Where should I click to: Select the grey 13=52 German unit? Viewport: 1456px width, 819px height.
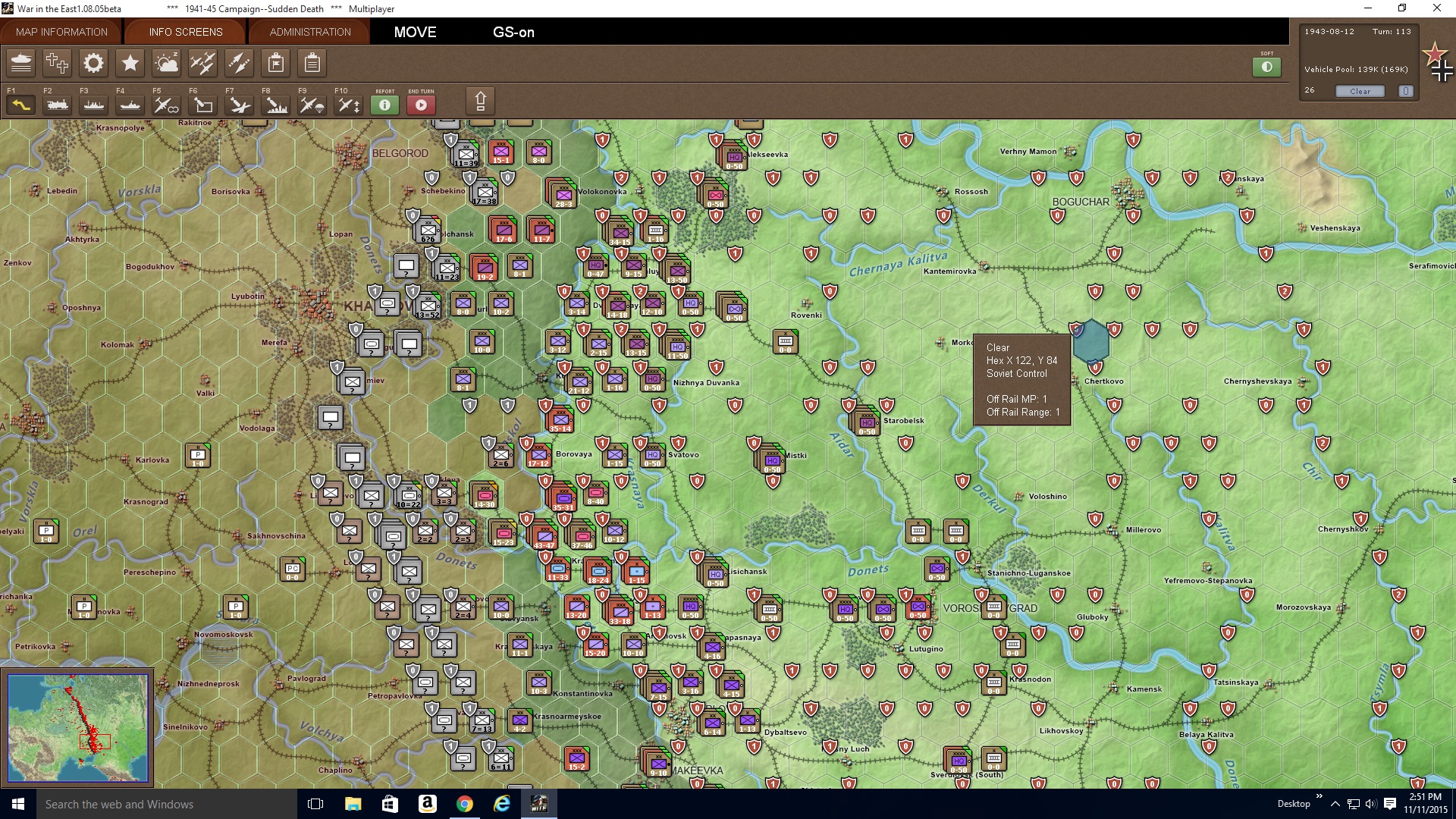427,306
